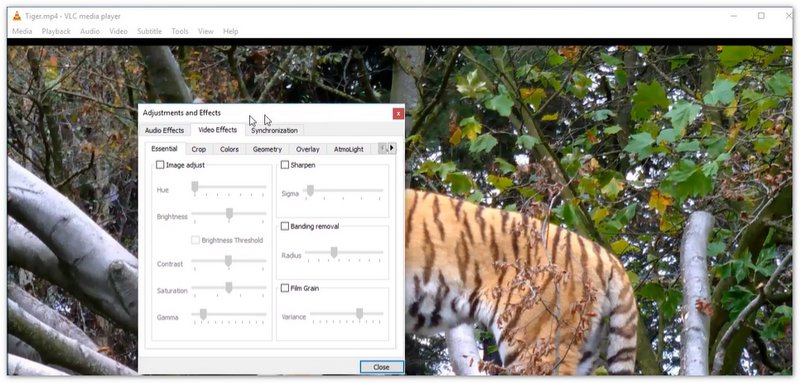This screenshot has height=383, width=800.
Task: Click the Sigma slider handle
Action: 310,191
